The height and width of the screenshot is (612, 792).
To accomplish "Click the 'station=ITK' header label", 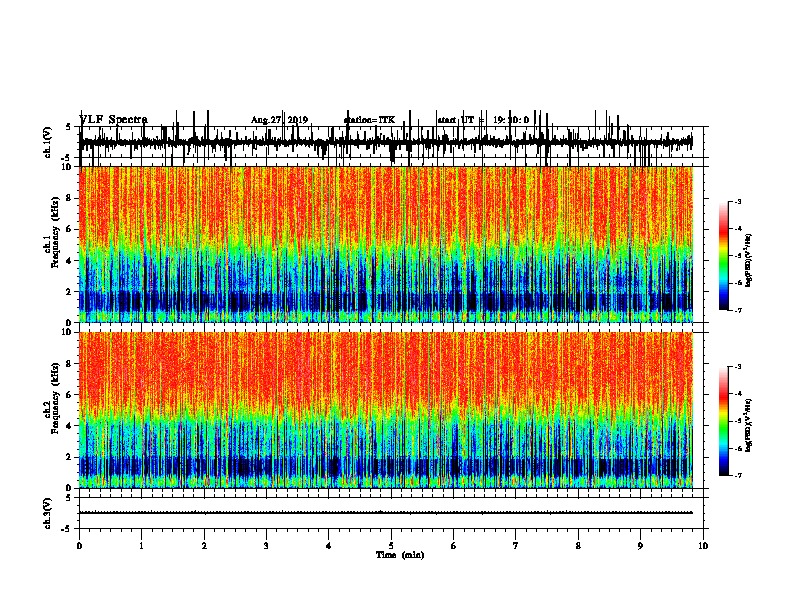I will coord(369,120).
